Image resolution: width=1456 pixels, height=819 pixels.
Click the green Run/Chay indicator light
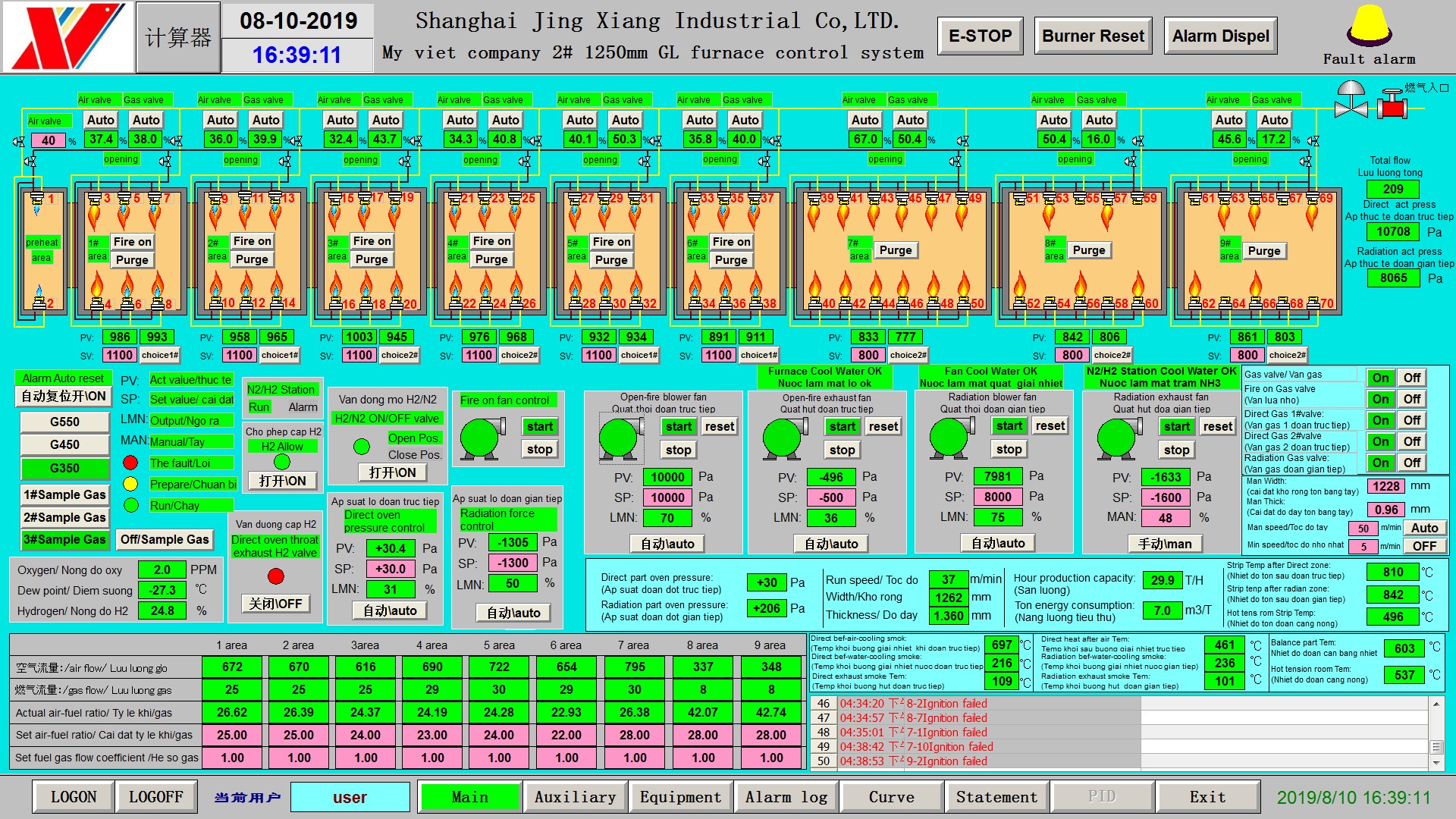point(130,505)
